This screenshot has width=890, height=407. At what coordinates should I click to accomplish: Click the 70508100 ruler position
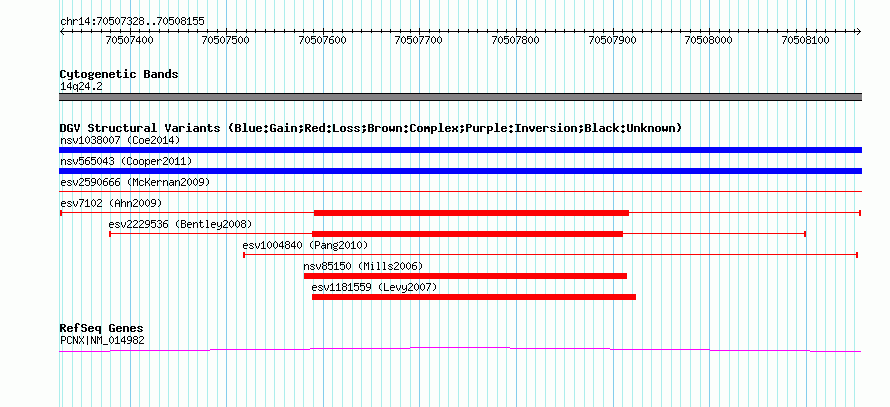[x=805, y=41]
